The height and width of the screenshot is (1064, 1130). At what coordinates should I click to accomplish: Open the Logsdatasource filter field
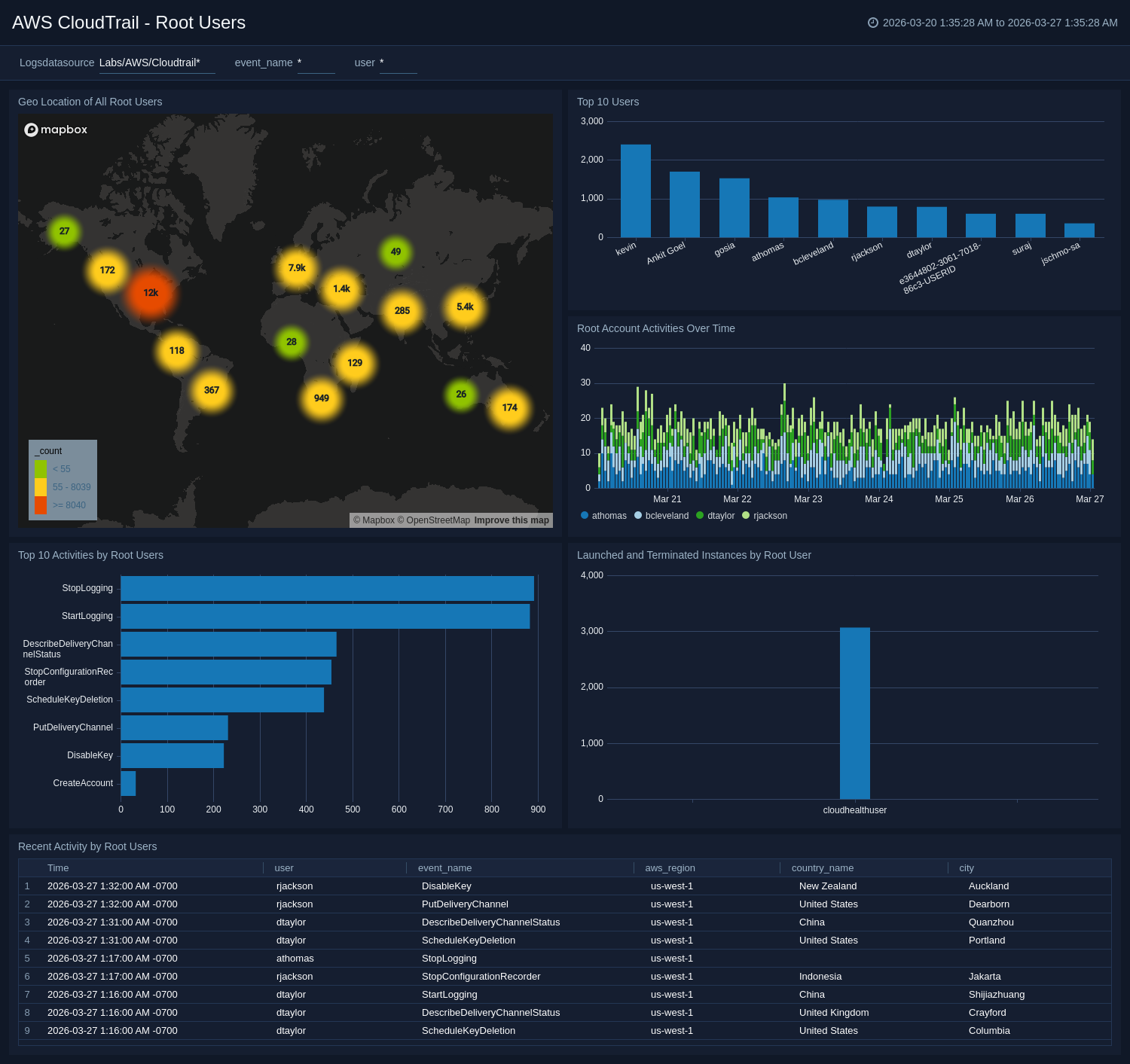[x=157, y=63]
